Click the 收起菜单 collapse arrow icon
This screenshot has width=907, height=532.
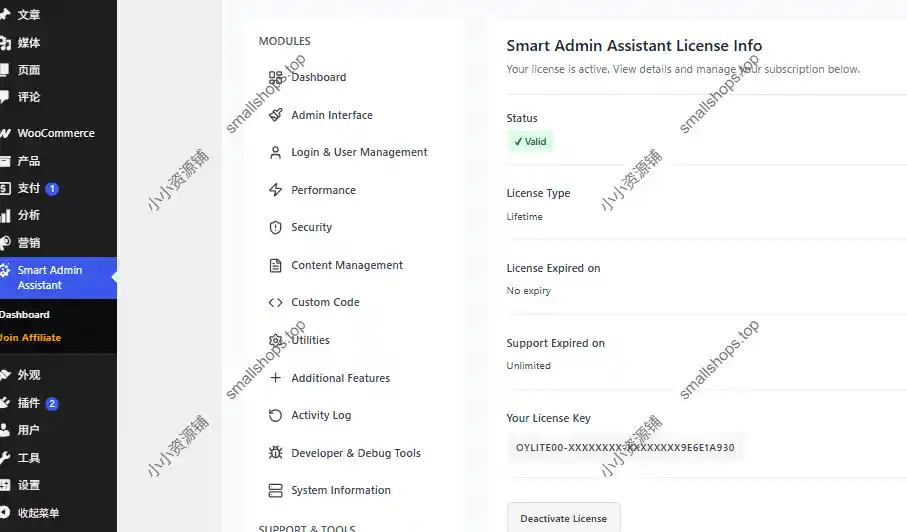coord(5,513)
